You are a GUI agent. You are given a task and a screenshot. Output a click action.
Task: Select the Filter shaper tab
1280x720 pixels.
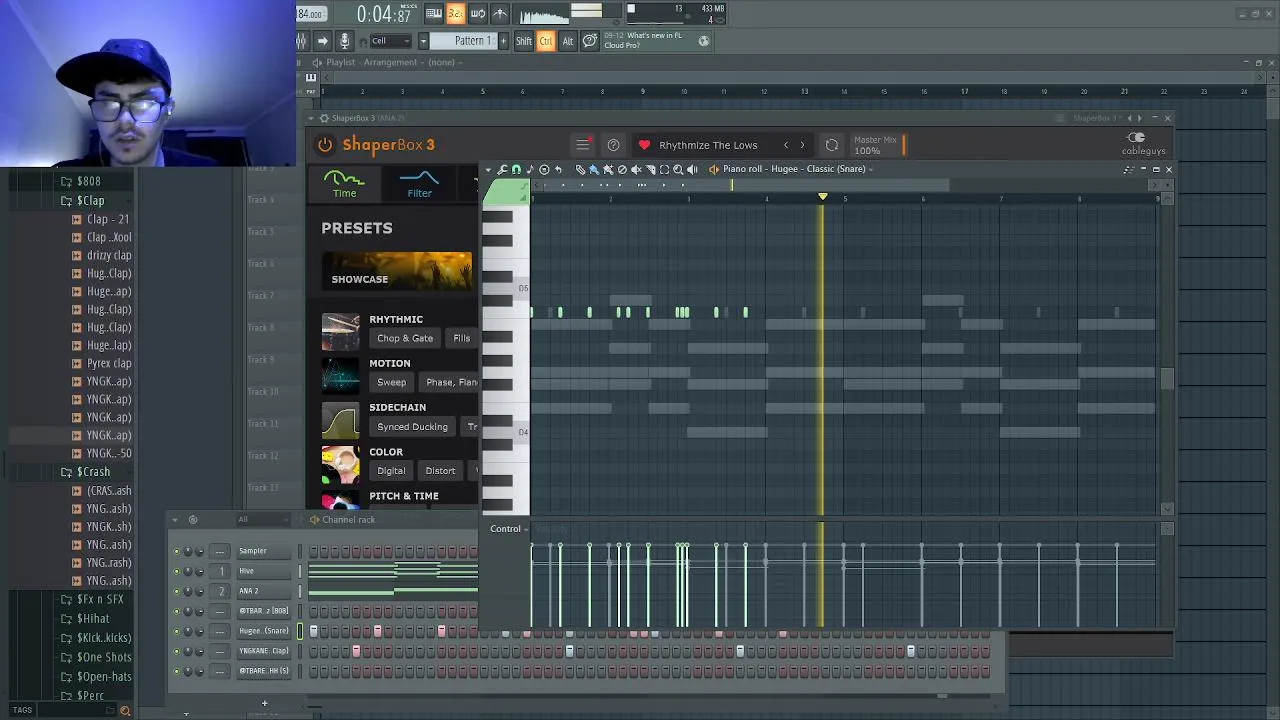pos(419,183)
